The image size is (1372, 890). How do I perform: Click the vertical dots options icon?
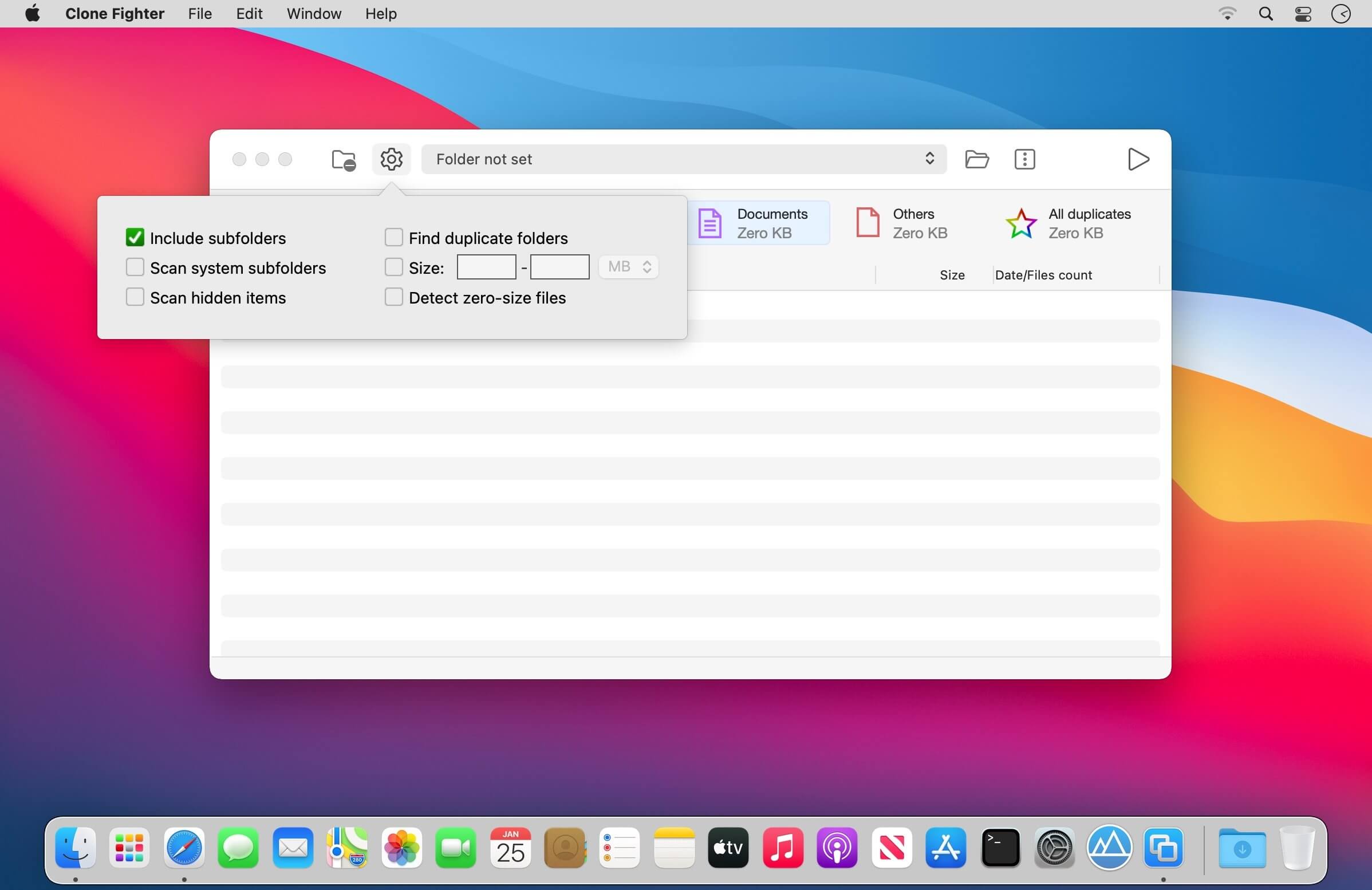(x=1024, y=159)
